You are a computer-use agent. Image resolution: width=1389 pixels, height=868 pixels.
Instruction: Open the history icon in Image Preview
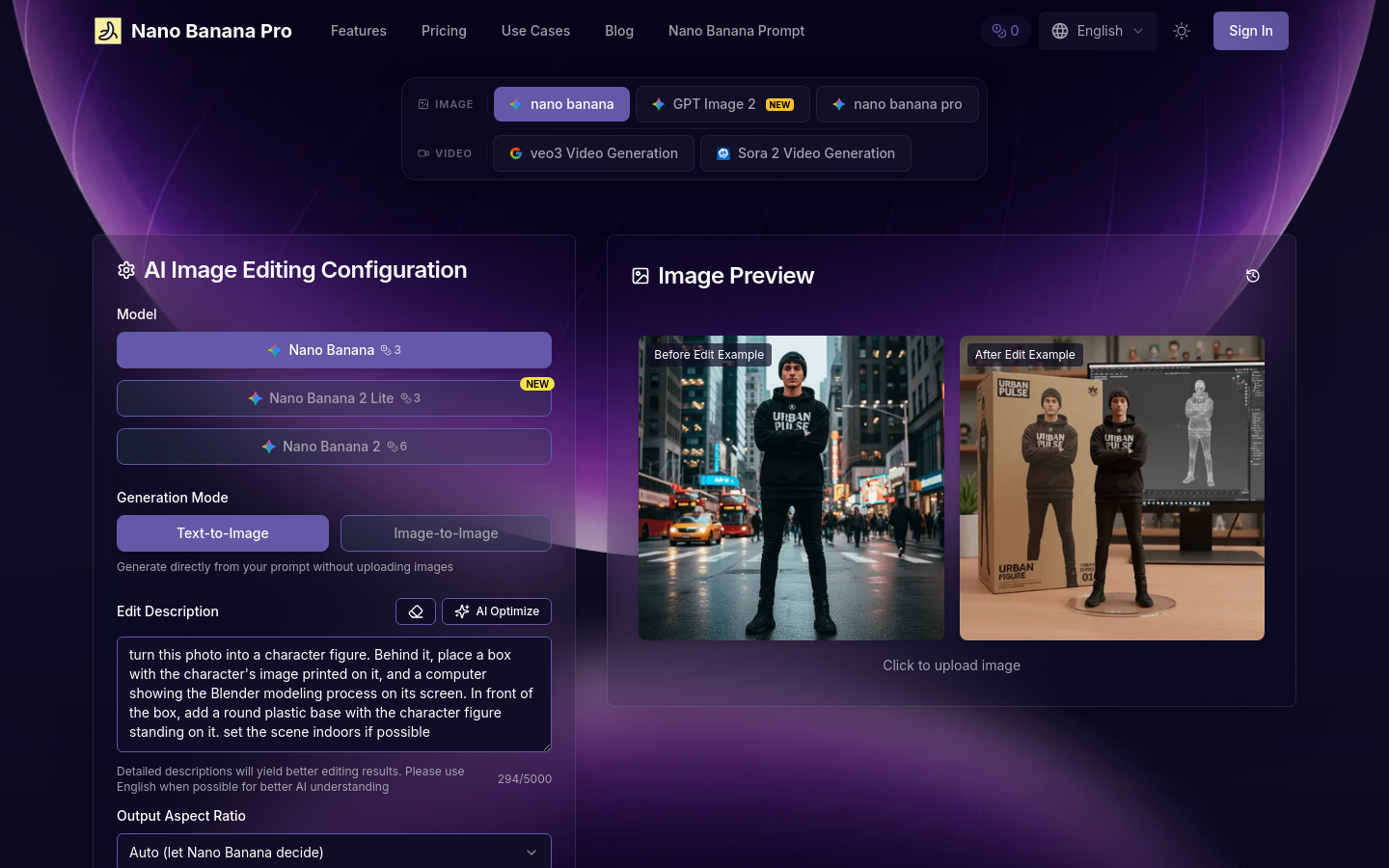tap(1253, 276)
